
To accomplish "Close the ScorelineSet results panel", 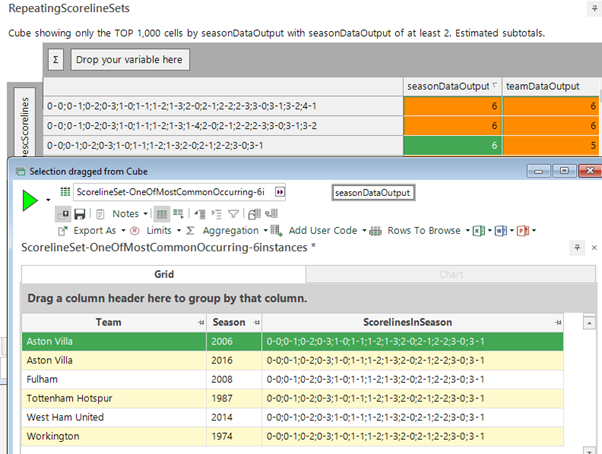I will 594,248.
